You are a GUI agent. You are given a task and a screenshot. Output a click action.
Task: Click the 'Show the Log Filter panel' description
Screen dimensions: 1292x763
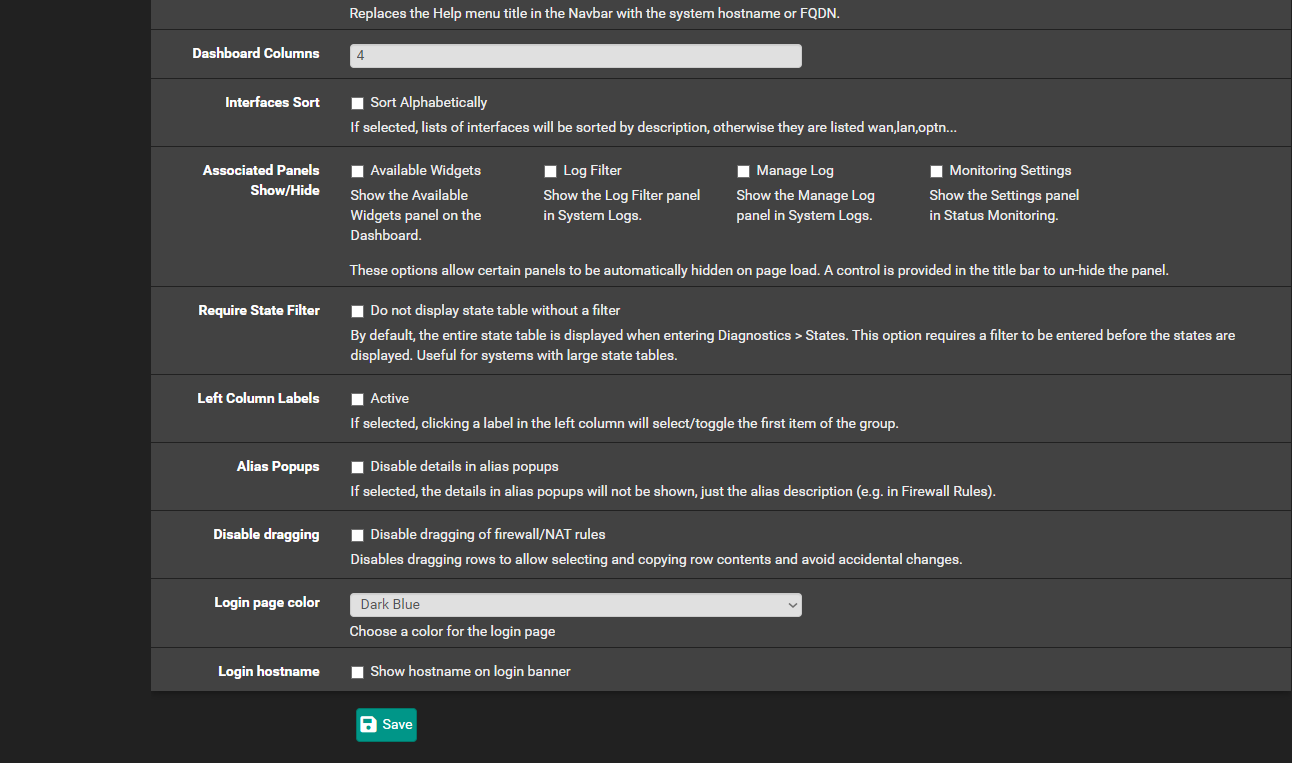coord(622,205)
